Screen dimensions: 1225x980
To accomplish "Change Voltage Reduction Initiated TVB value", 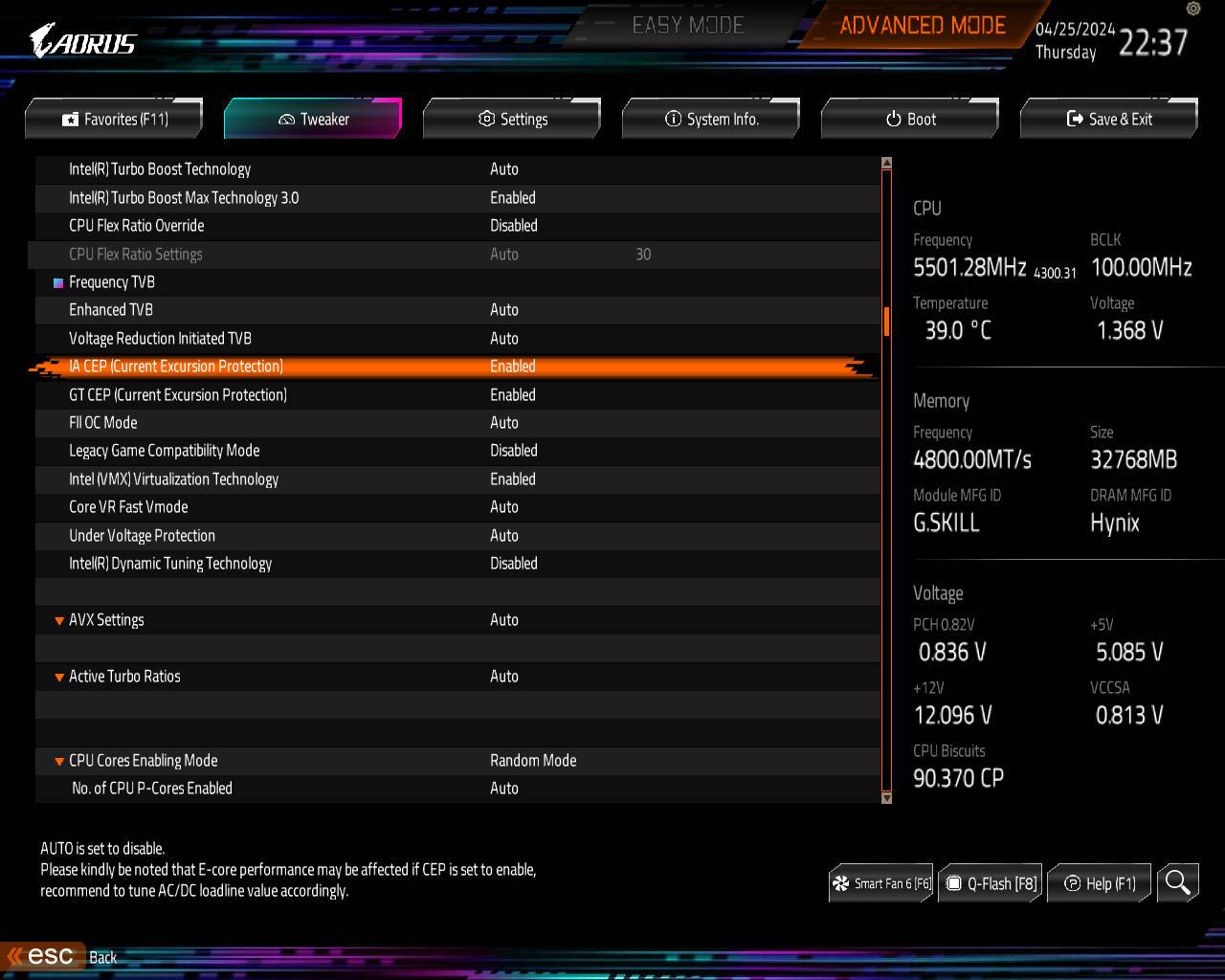I will point(504,339).
